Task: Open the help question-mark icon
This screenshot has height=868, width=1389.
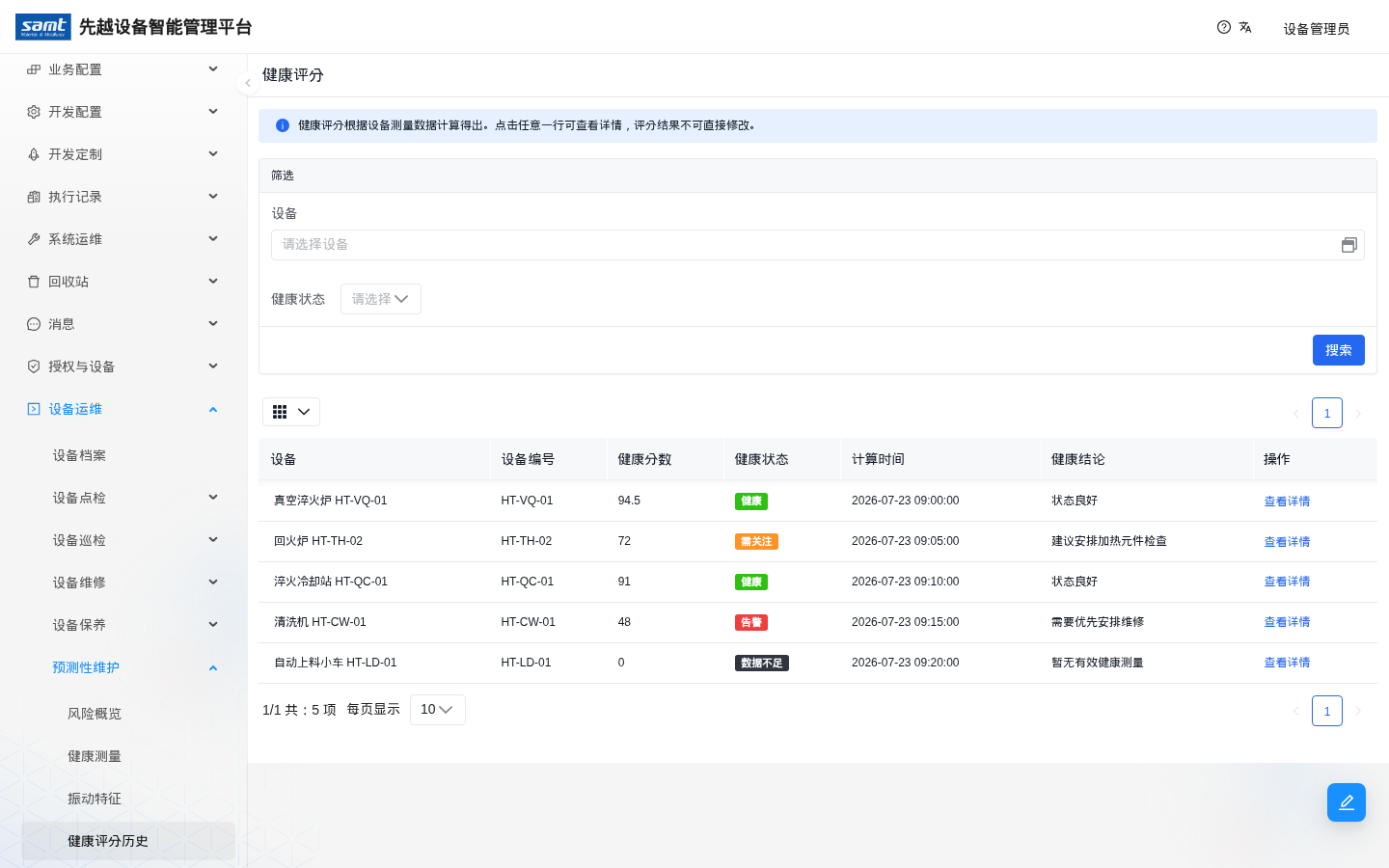Action: point(1224,27)
